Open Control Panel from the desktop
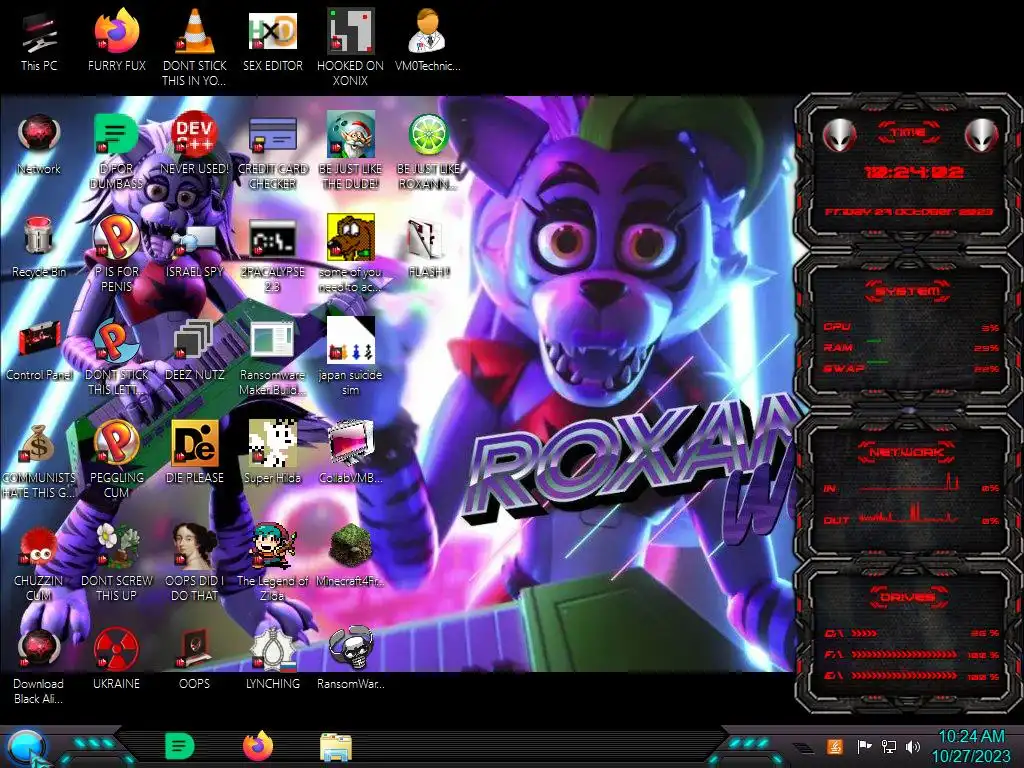Viewport: 1024px width, 768px height. point(39,351)
